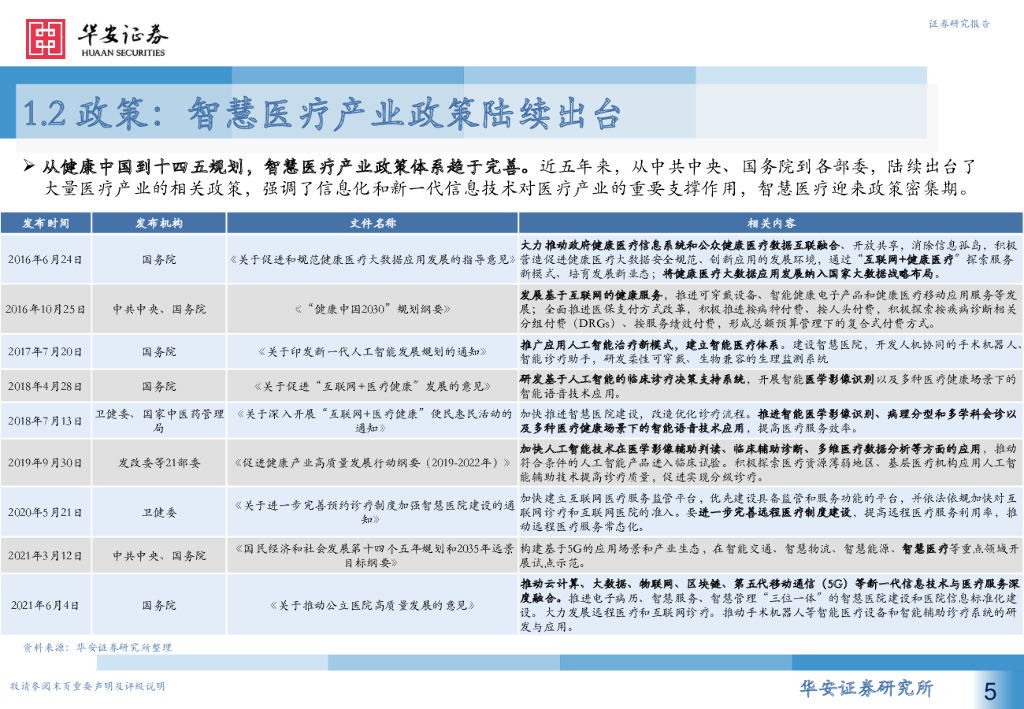Viewport: 1024px width, 709px height.
Task: Click the Huaan Securities red logo icon
Action: pos(45,39)
